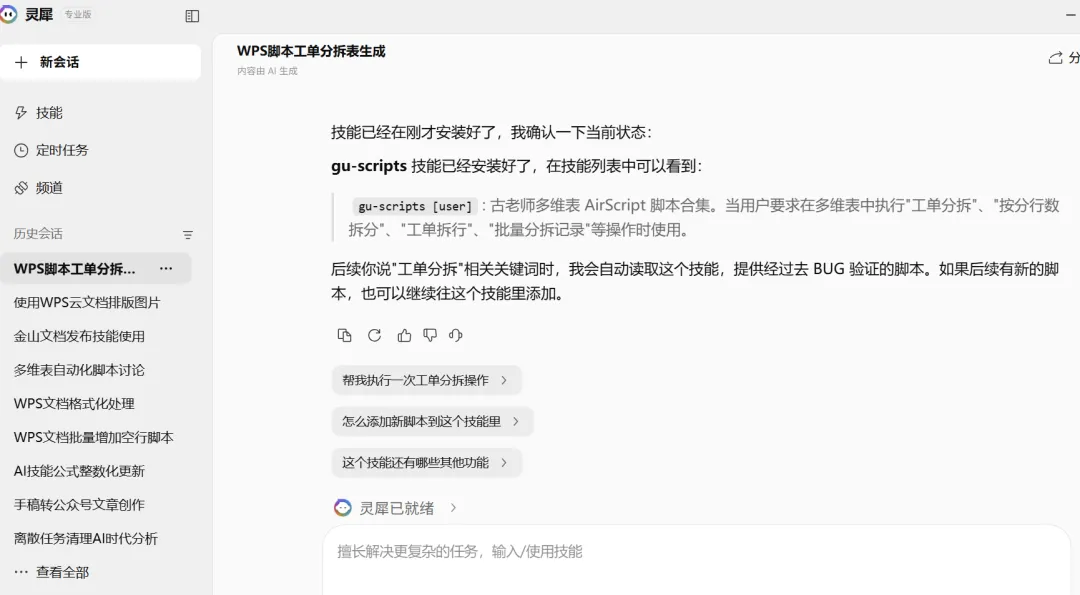The width and height of the screenshot is (1080, 595).
Task: Choose suggestion 这个技能还有哪些其他功能
Action: click(x=426, y=463)
